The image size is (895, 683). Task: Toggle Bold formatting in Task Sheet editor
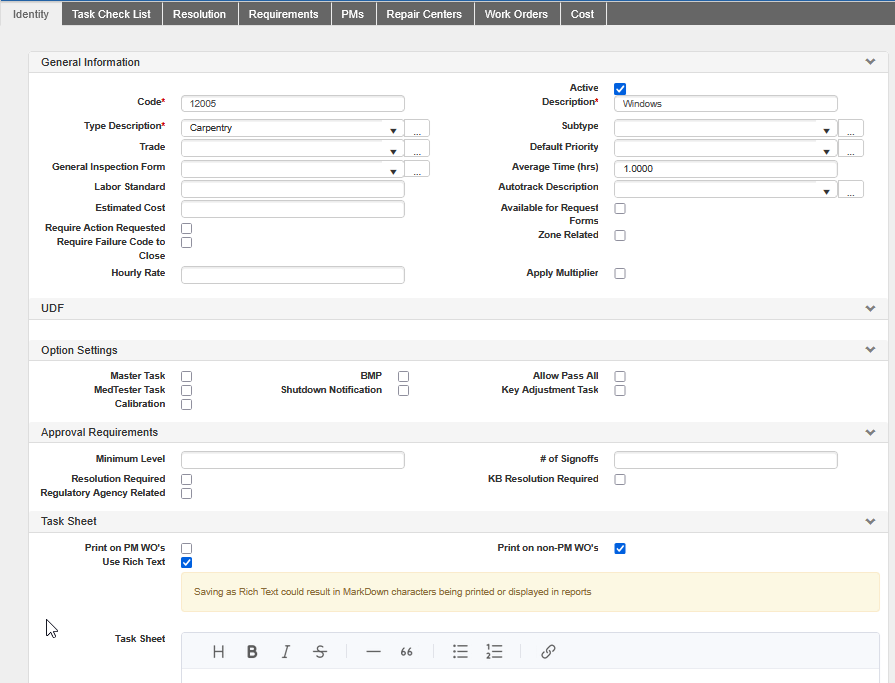pyautogui.click(x=252, y=652)
